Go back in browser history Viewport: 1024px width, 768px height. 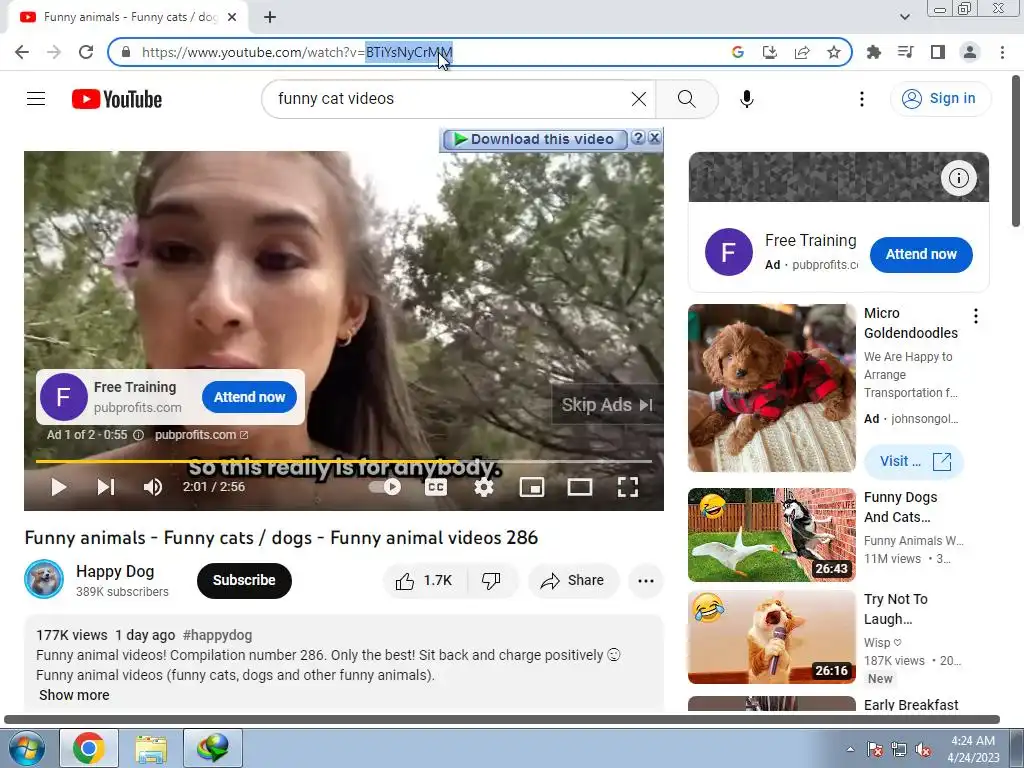pos(22,52)
